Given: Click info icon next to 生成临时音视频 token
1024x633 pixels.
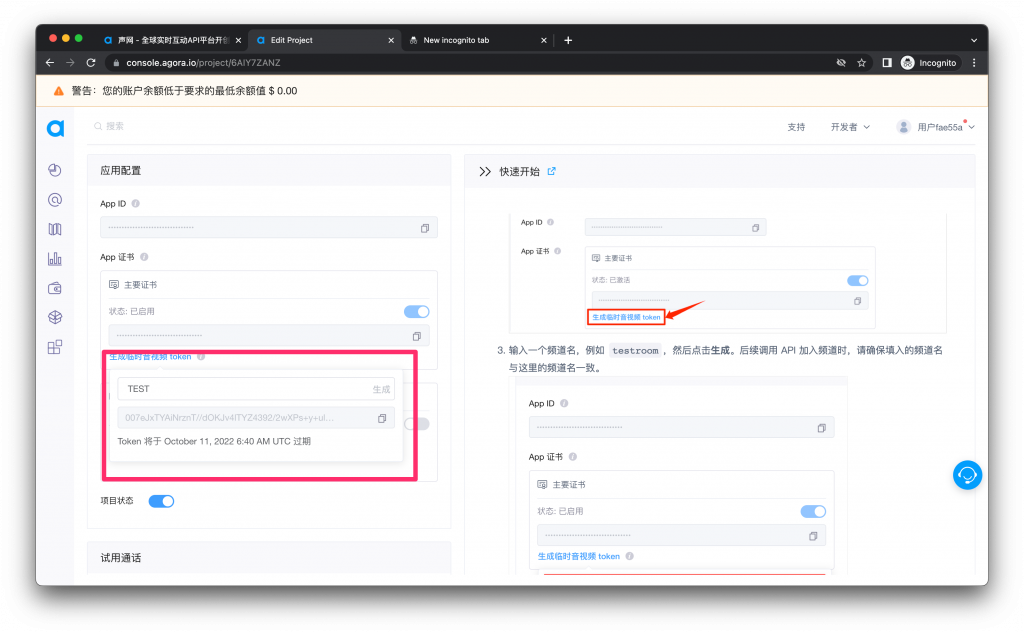Looking at the screenshot, I should 201,357.
